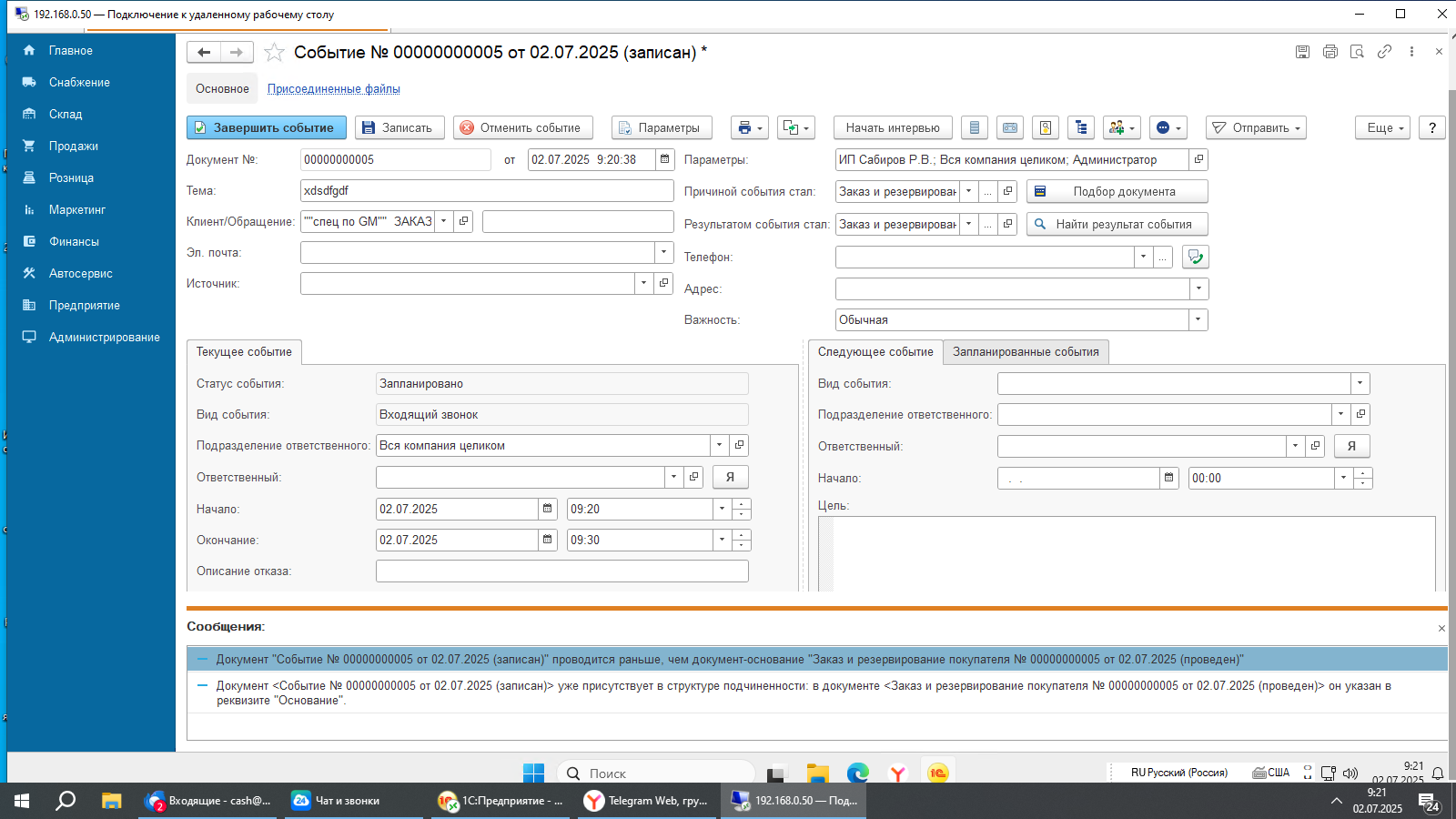Open the add participants dropdown icon
1456x819 pixels.
click(x=1122, y=127)
